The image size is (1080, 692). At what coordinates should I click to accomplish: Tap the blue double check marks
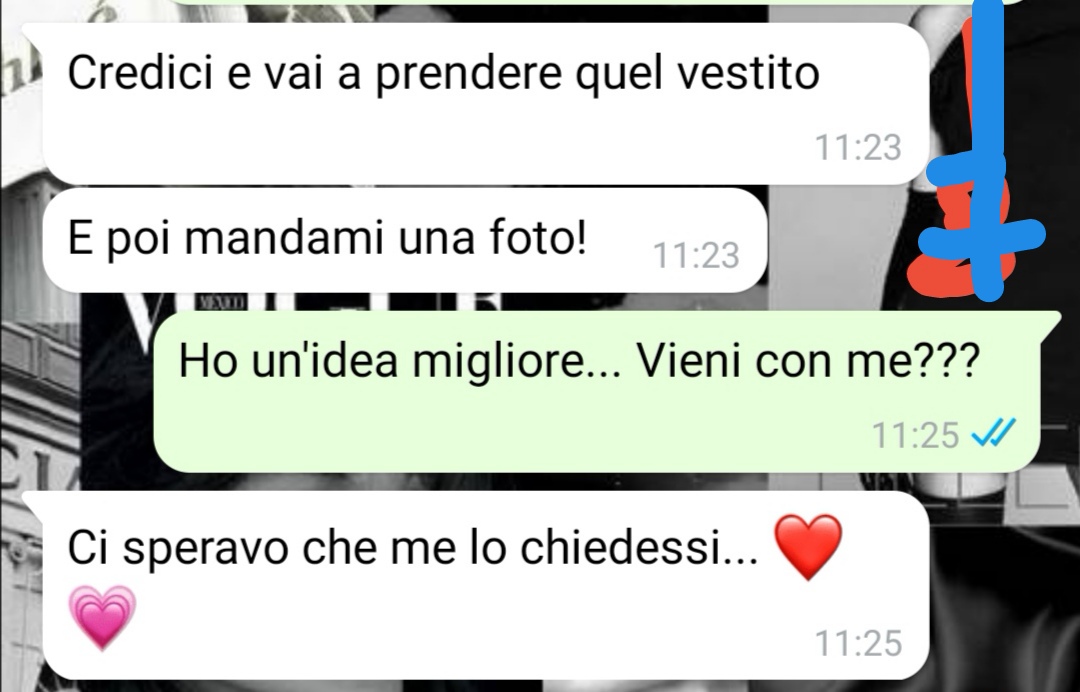click(x=993, y=434)
